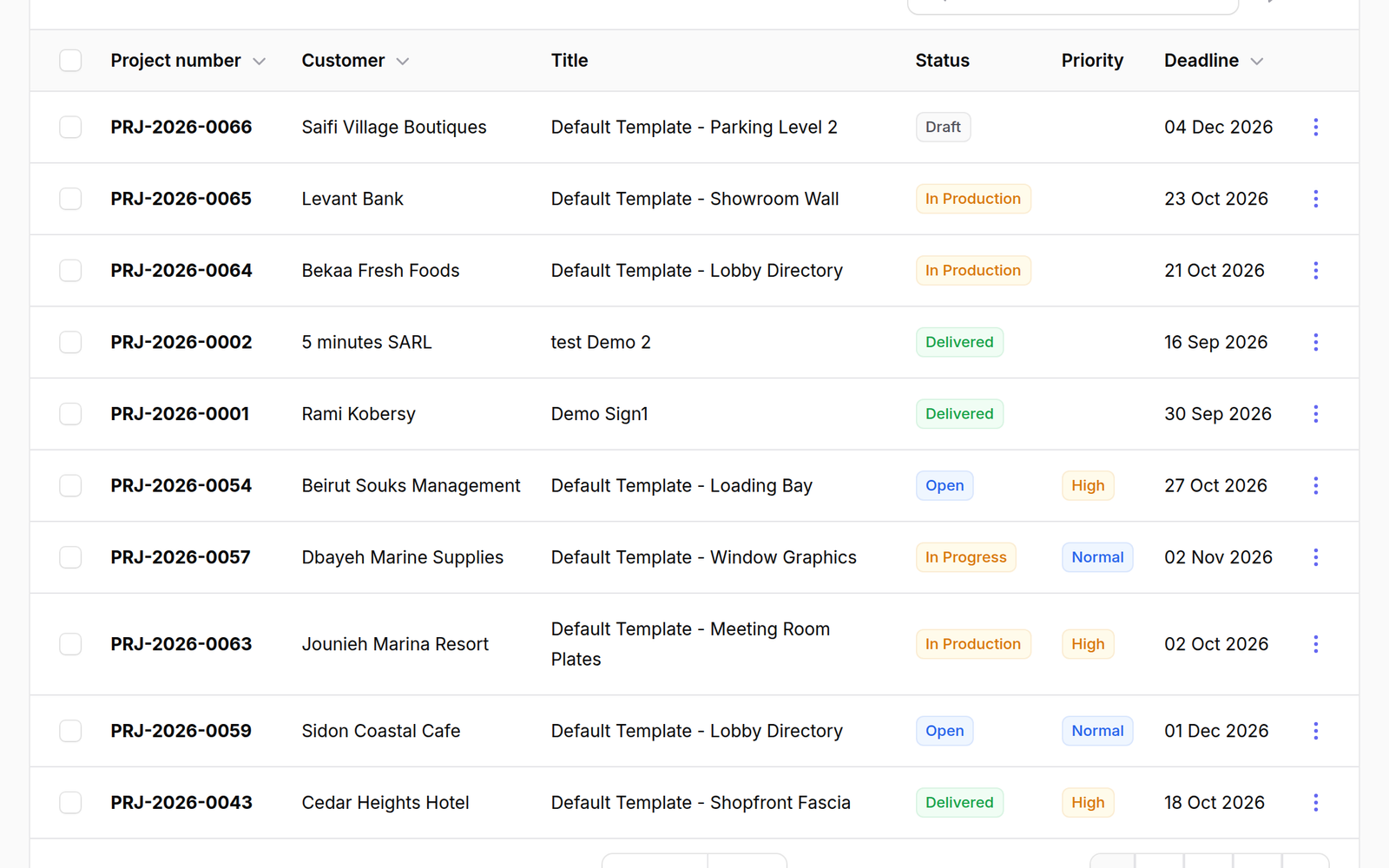Check the Levant Bank row checkbox
Image resolution: width=1389 pixels, height=868 pixels.
click(x=70, y=199)
